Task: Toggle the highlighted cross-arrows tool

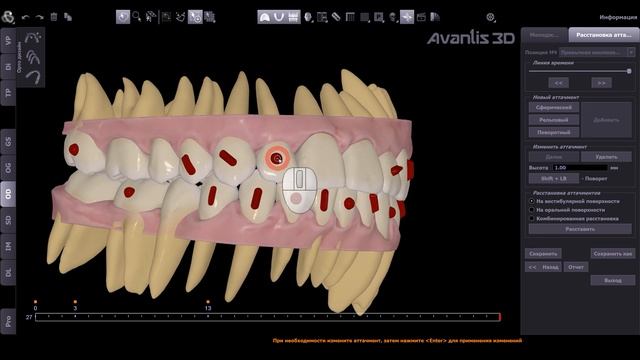Action: (x=407, y=17)
